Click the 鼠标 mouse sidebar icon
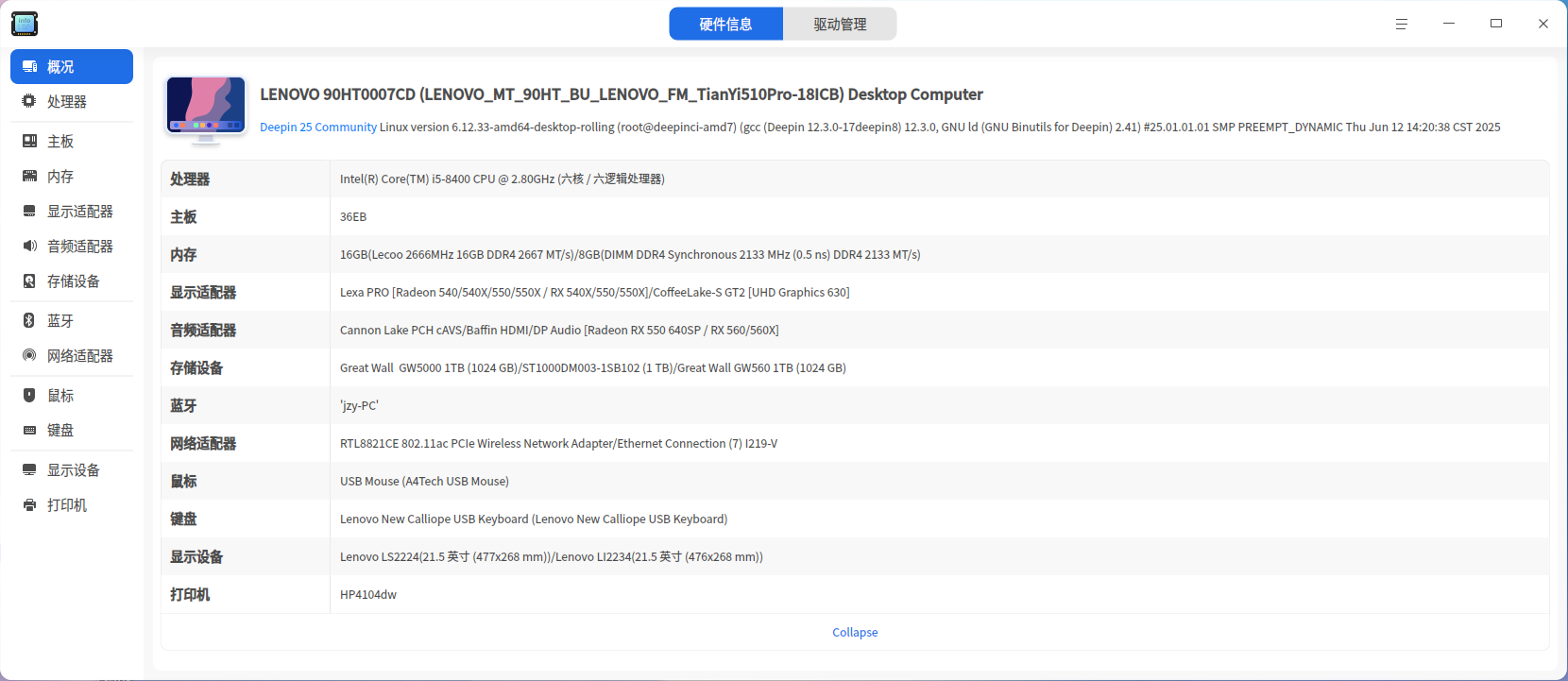1568x681 pixels. [29, 395]
